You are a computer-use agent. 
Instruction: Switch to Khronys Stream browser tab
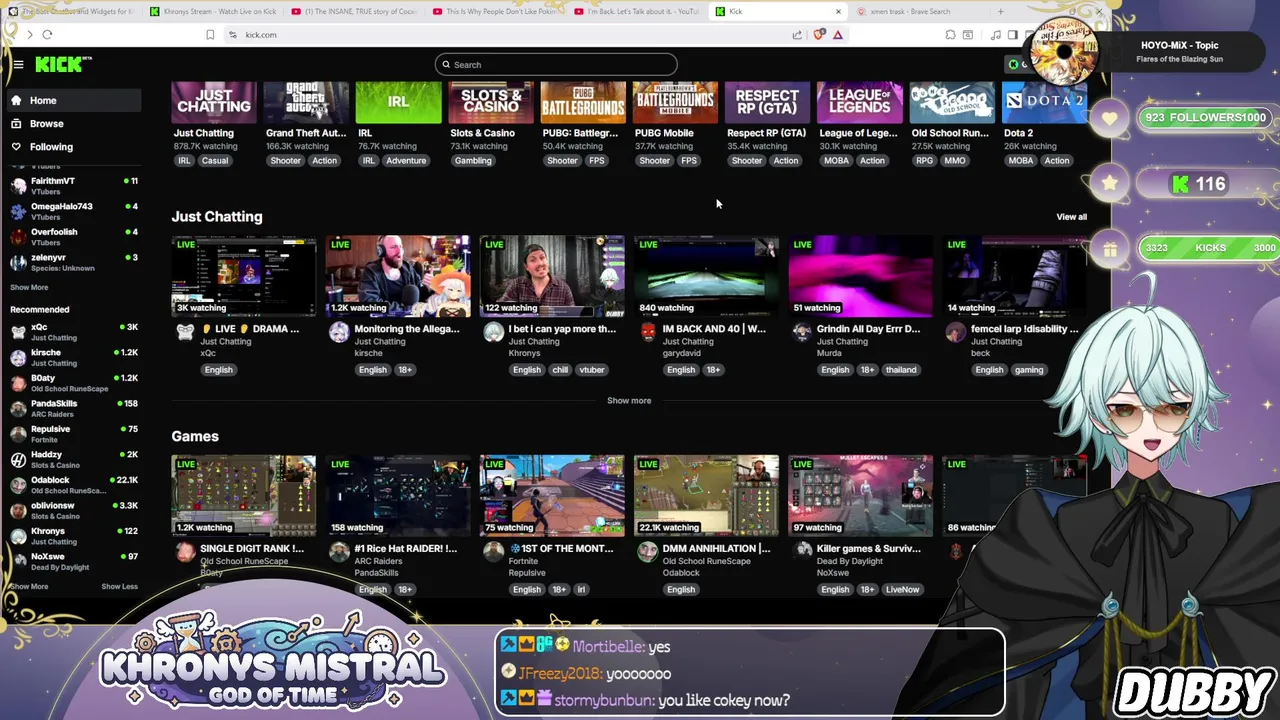(x=211, y=12)
